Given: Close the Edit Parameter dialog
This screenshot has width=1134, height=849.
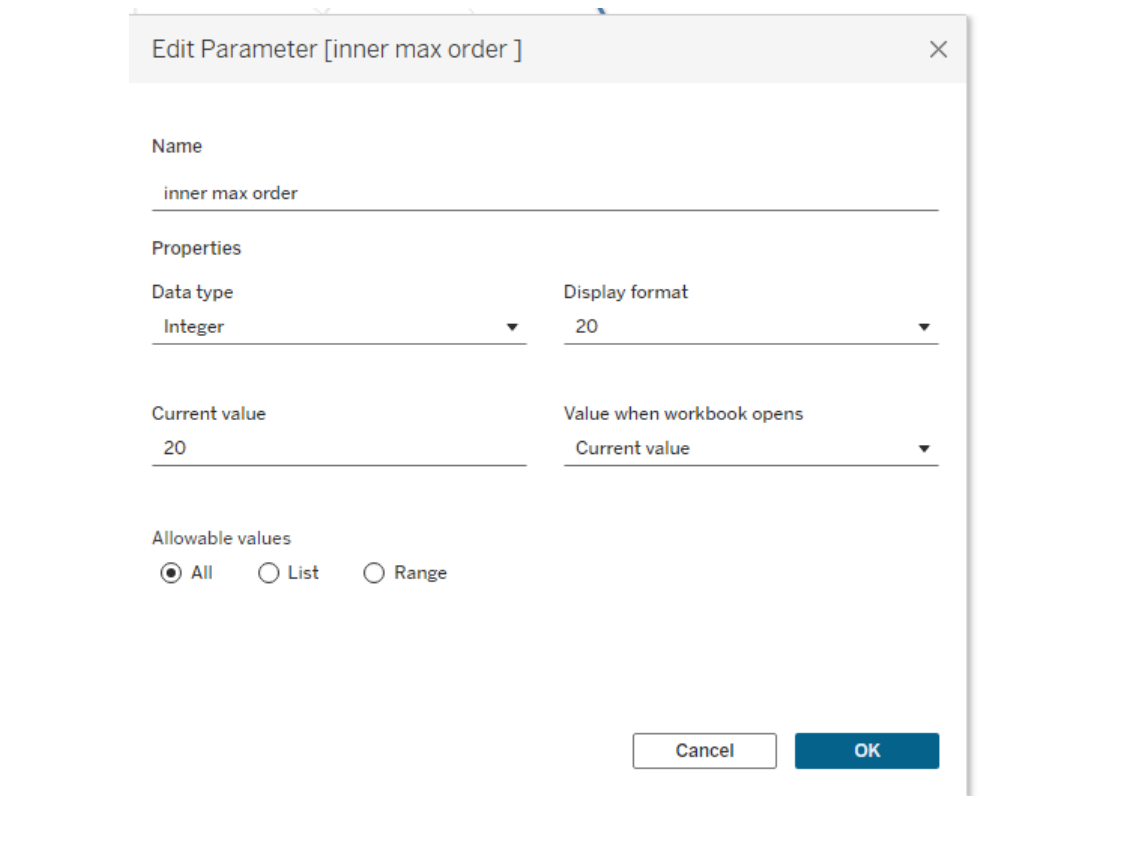Looking at the screenshot, I should click(937, 49).
